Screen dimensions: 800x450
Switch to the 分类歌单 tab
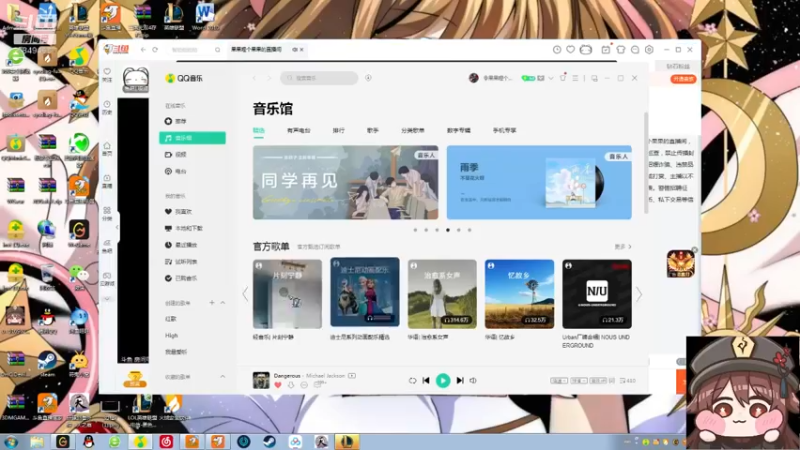(413, 131)
